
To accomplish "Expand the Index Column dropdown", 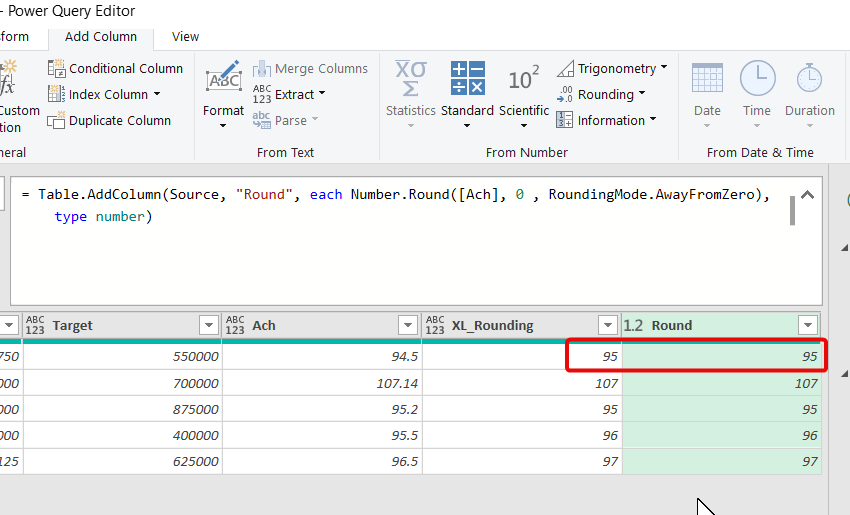I will tap(157, 95).
